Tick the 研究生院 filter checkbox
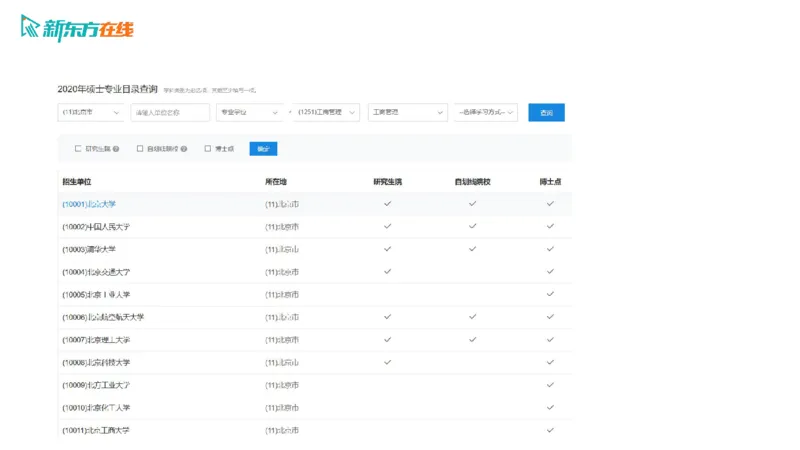800x450 pixels. tap(78, 148)
